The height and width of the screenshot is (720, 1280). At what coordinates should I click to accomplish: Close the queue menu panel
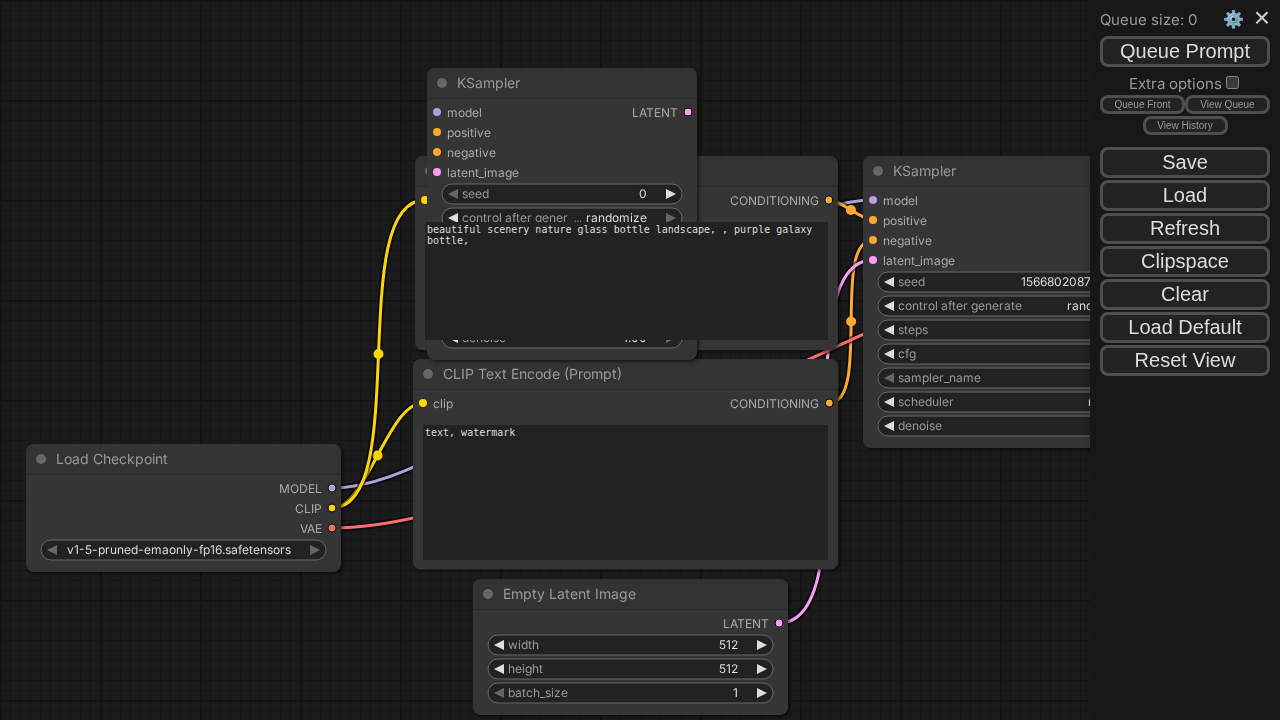coord(1262,18)
